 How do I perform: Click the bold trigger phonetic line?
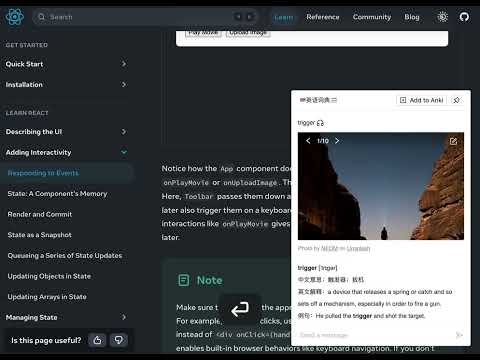[x=317, y=268]
